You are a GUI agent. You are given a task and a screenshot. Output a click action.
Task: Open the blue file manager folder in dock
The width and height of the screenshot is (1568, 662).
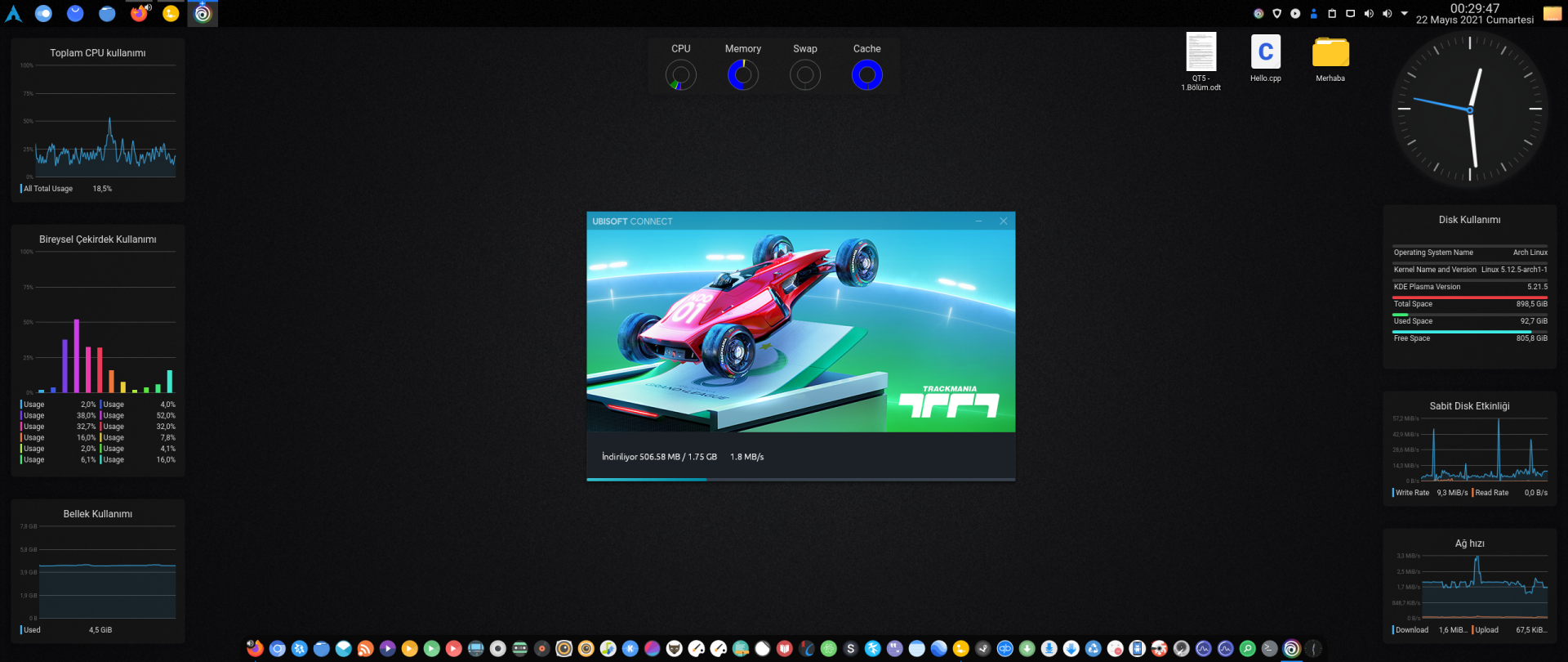(322, 649)
